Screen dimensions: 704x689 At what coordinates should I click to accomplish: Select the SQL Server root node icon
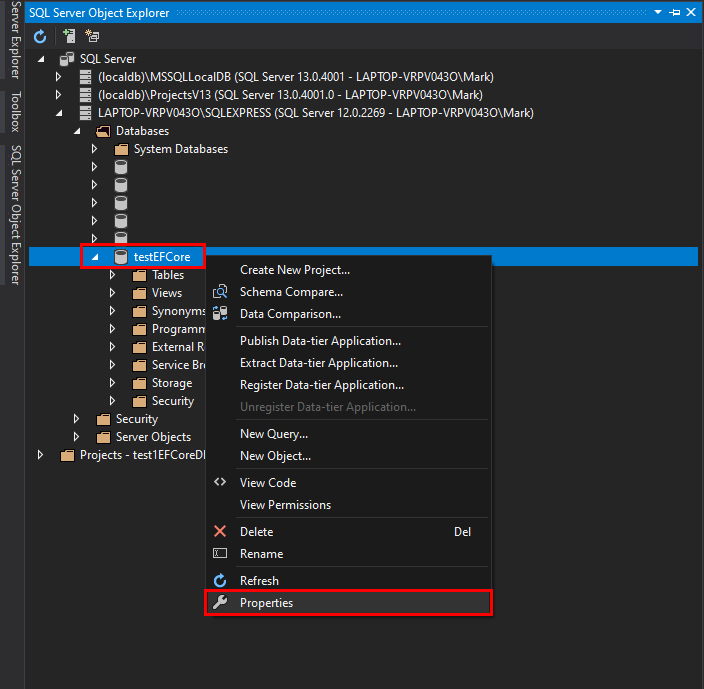click(x=67, y=59)
